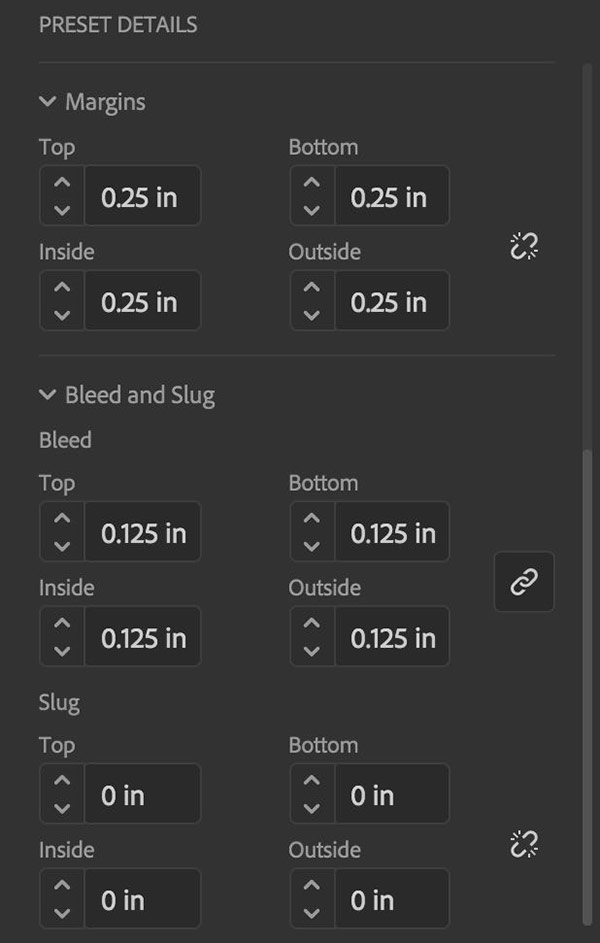
Task: Collapse the Margins section chevron
Action: pos(47,101)
